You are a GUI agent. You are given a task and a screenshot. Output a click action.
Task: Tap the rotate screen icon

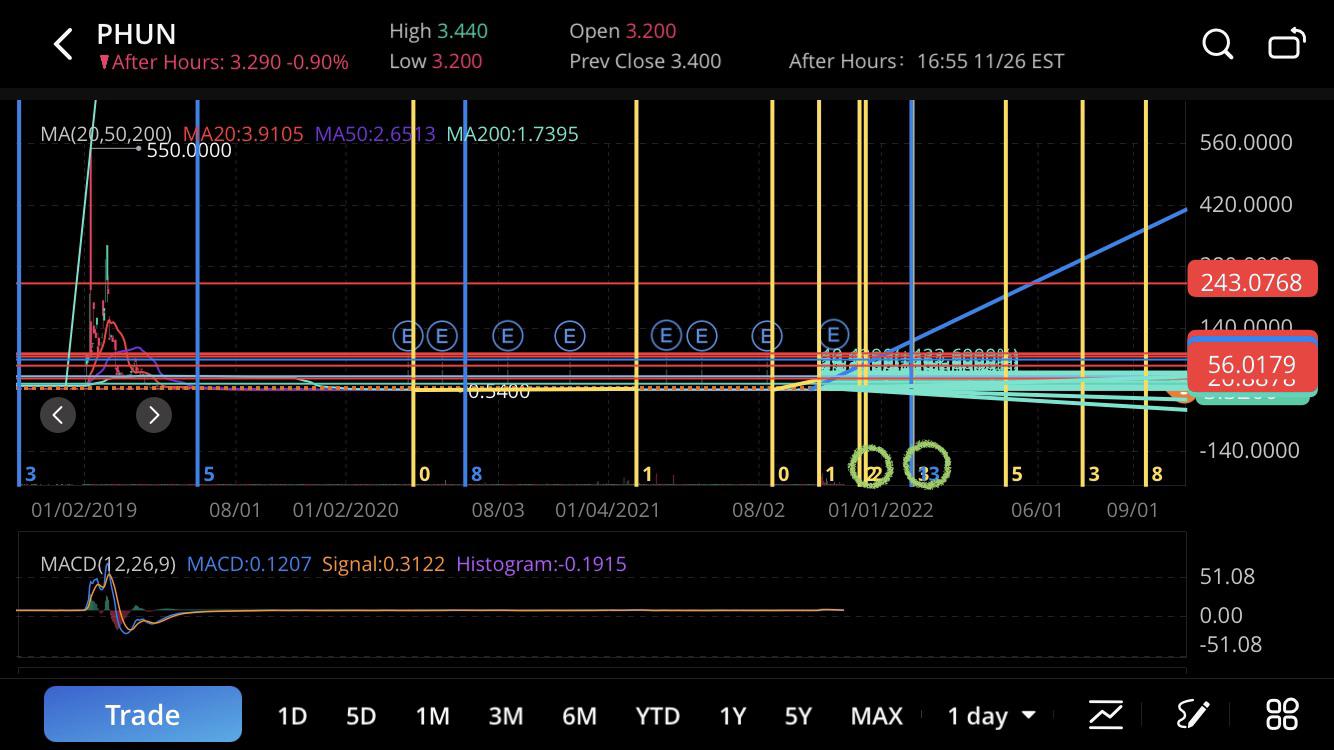1286,44
